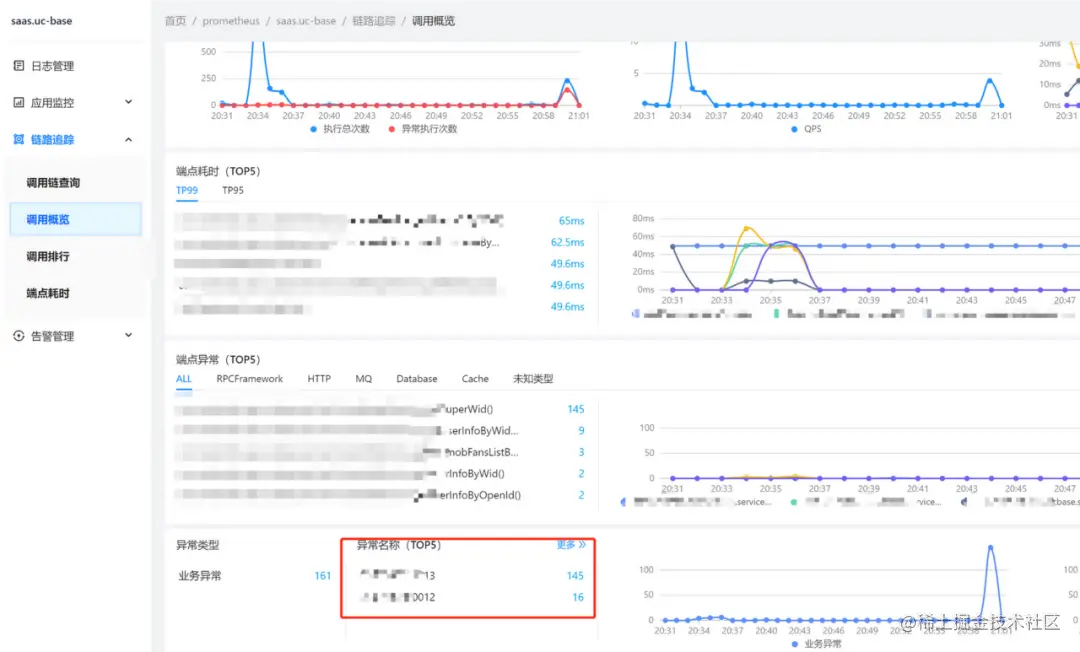Click the rInfoByWid() endpoint exception row
This screenshot has height=652, width=1080.
click(x=379, y=474)
